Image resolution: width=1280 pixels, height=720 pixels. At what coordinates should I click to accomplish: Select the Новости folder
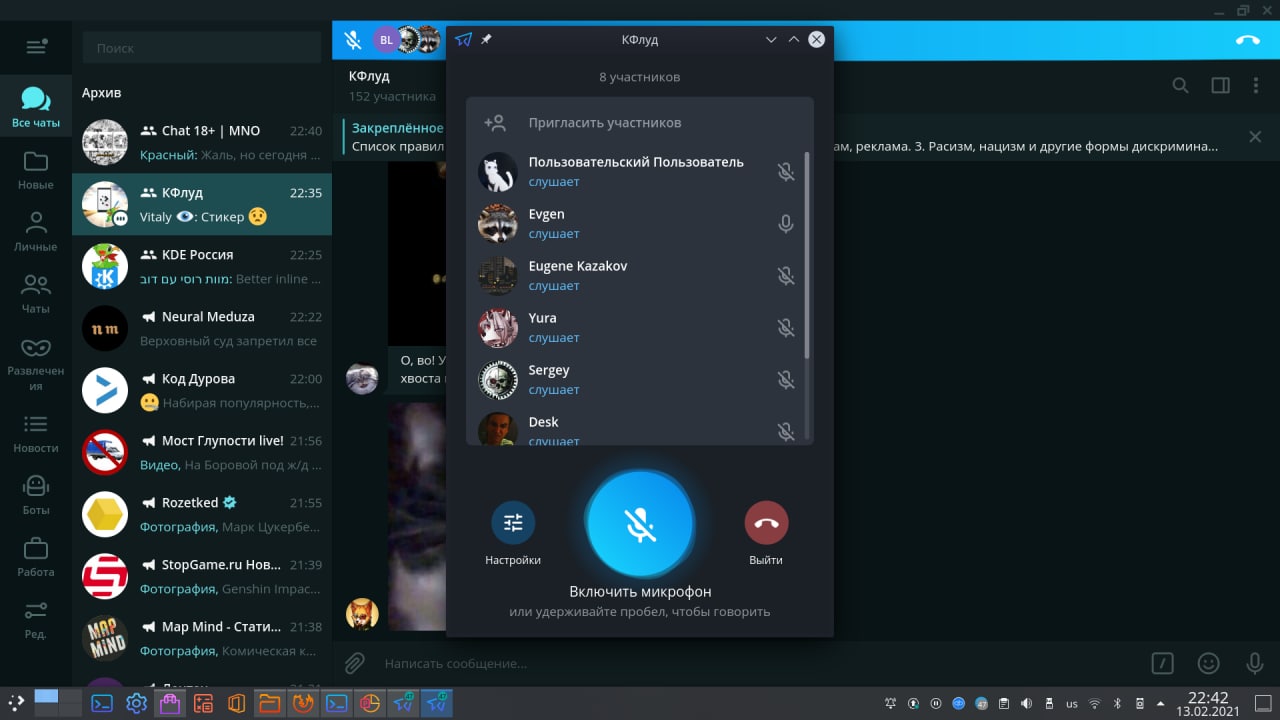[x=36, y=434]
